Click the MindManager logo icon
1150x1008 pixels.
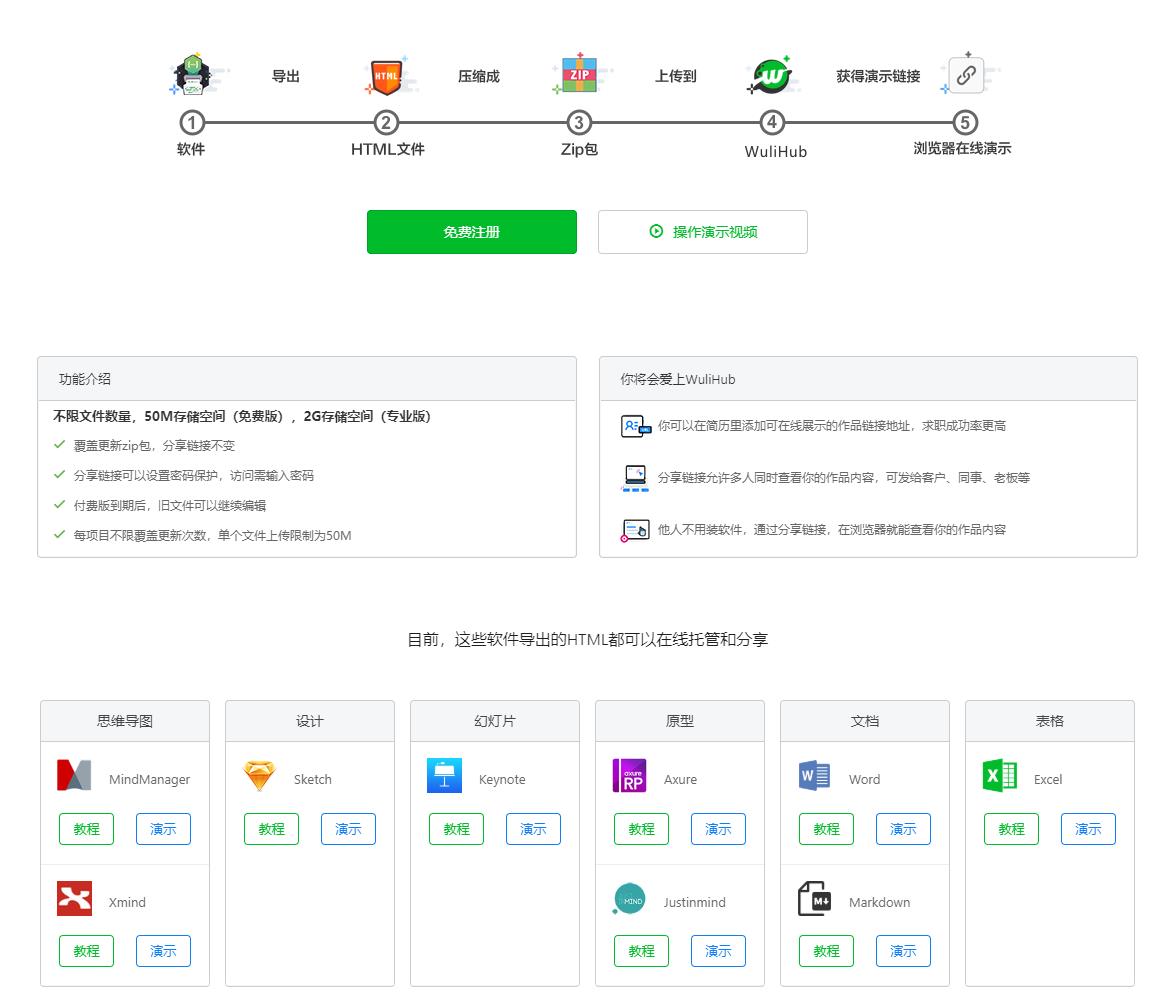pos(74,775)
